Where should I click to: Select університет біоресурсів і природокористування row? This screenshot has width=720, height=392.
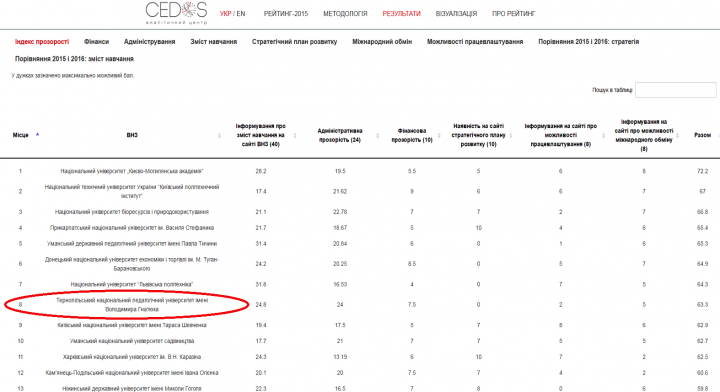(132, 212)
